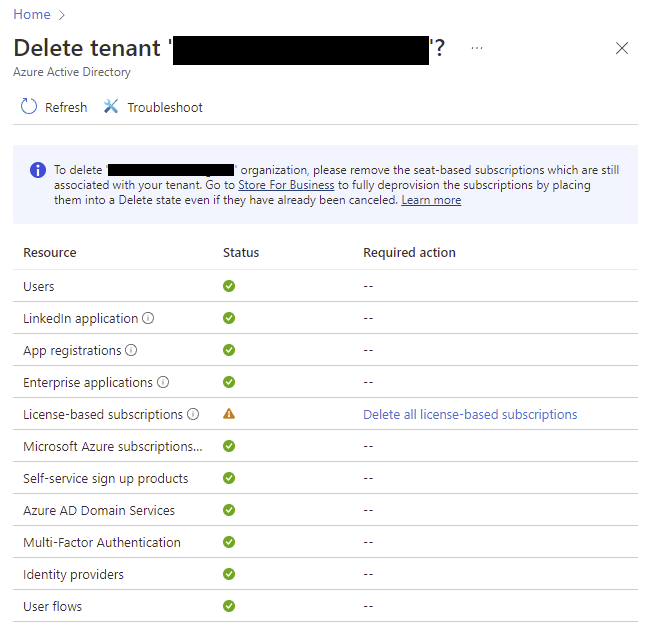Screen dimensions: 654x643
Task: Click Multi-Factor Authentication green check icon
Action: 229,542
